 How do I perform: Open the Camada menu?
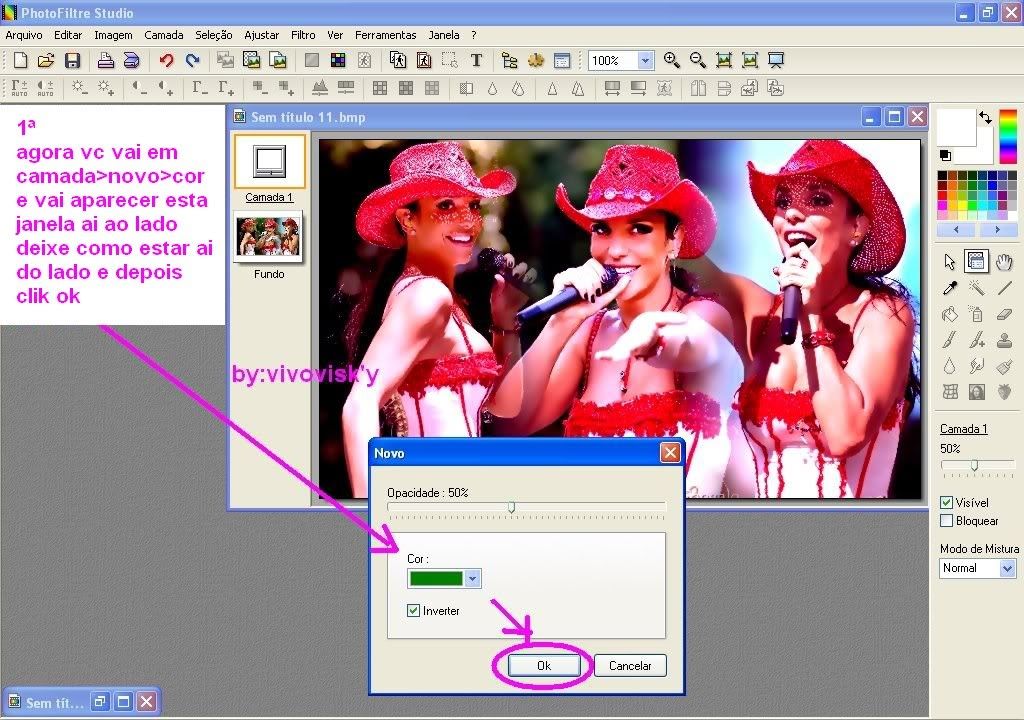pos(163,35)
